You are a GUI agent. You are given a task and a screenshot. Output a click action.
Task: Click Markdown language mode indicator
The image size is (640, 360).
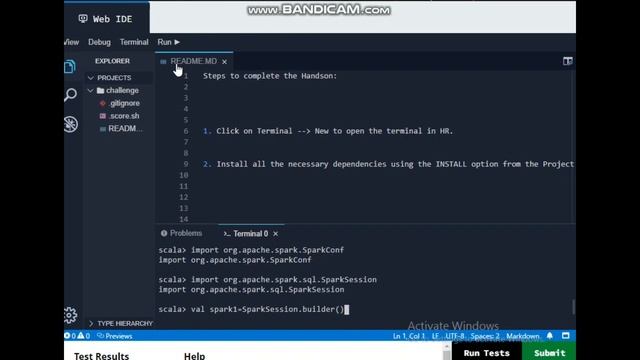522,336
